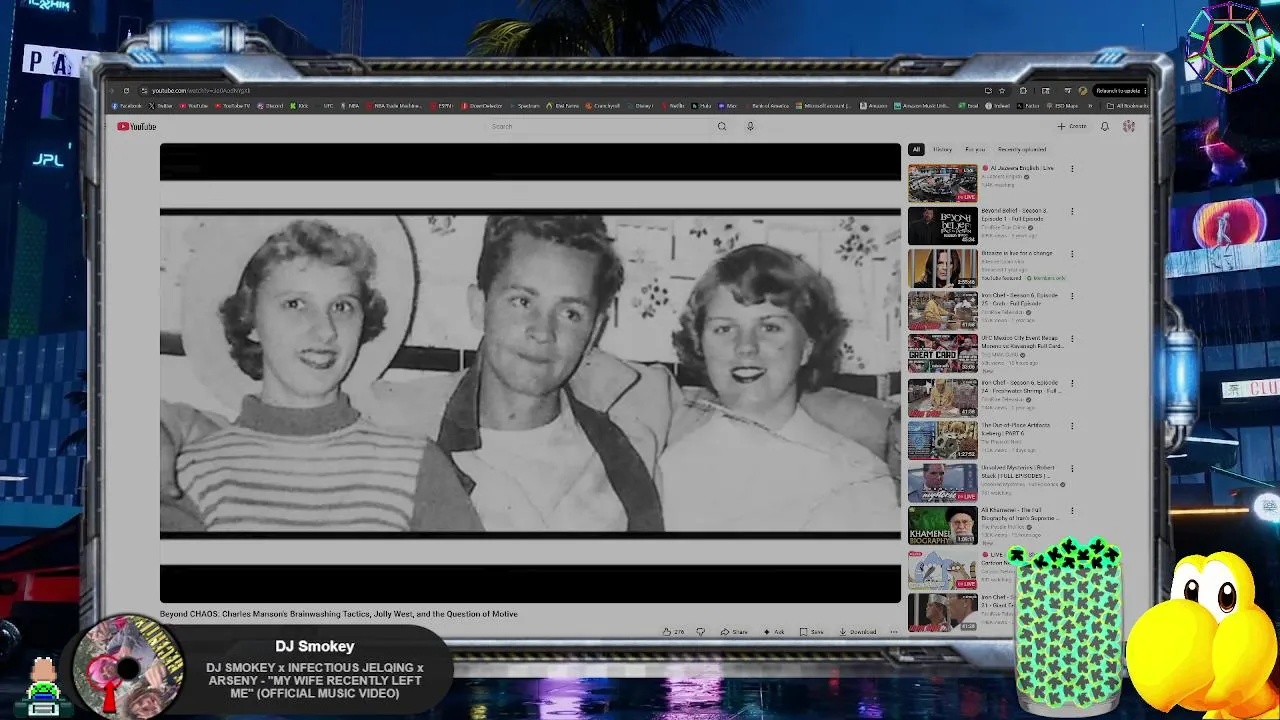1280x720 pixels.
Task: Open the Beyond Belief Season 3 thumbnail
Action: coord(942,225)
